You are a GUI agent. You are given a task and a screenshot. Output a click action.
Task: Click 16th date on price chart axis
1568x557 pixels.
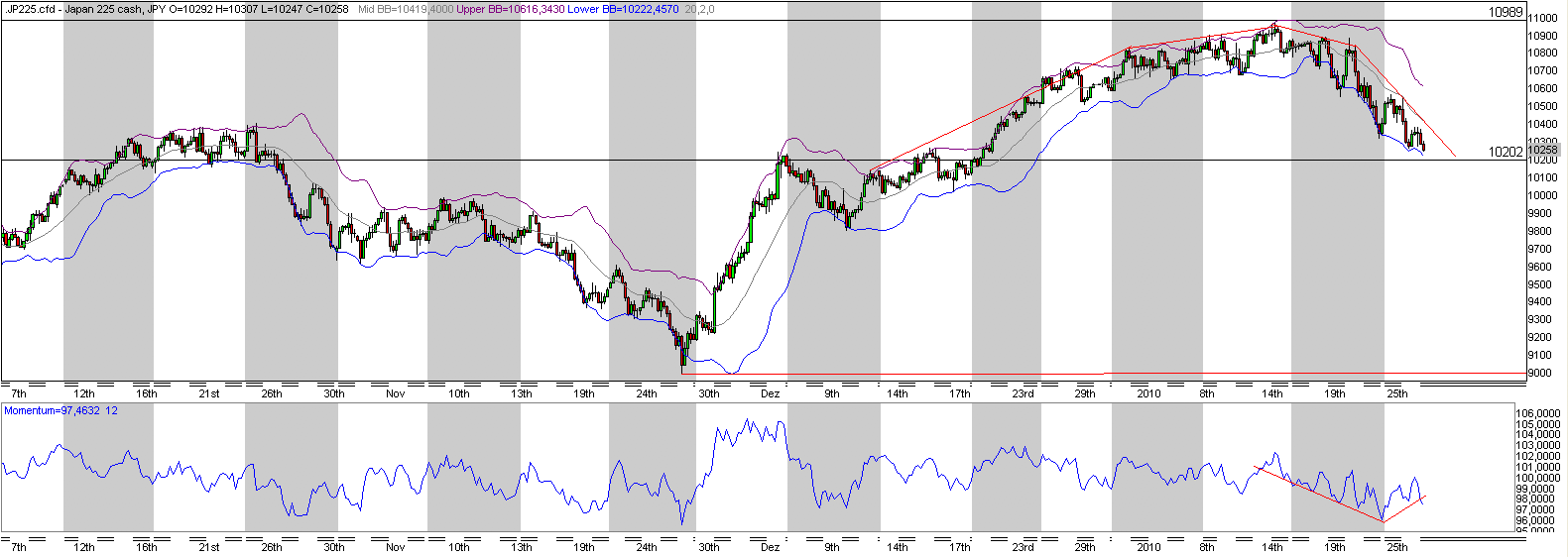[147, 393]
